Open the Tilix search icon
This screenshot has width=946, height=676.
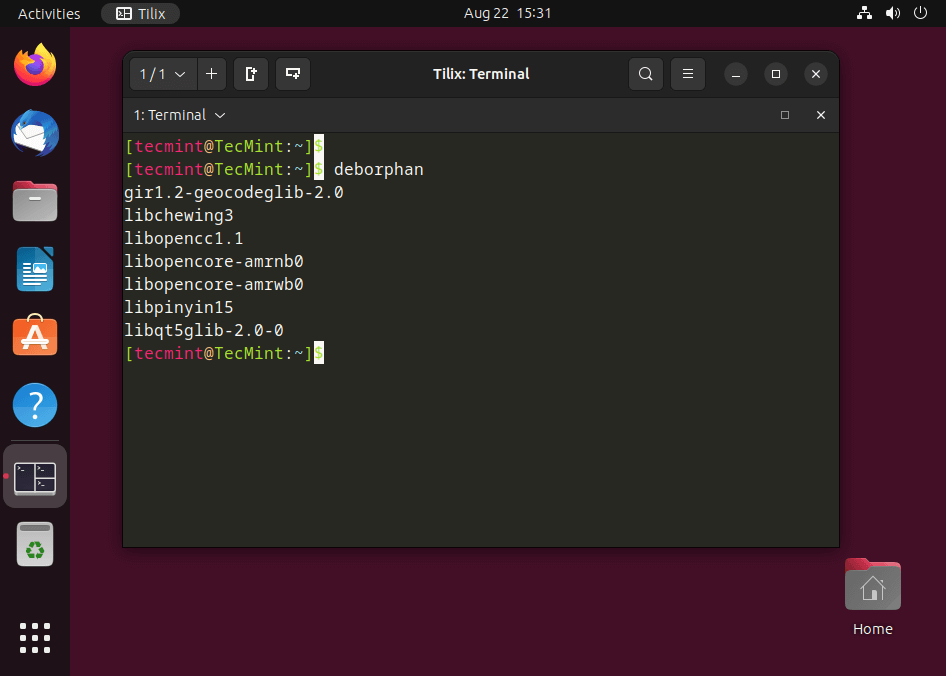click(646, 74)
